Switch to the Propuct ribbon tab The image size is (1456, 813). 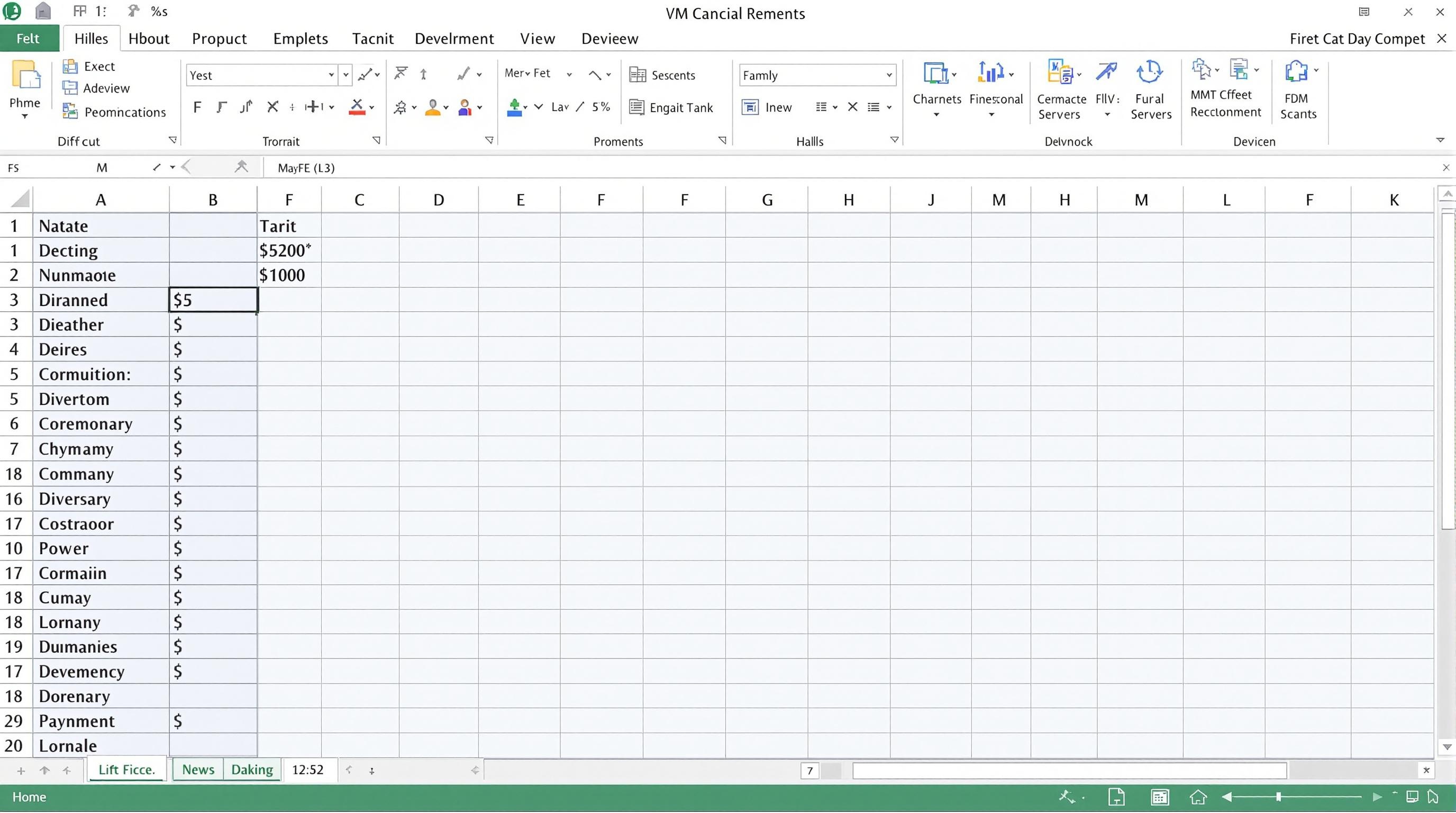click(x=220, y=39)
